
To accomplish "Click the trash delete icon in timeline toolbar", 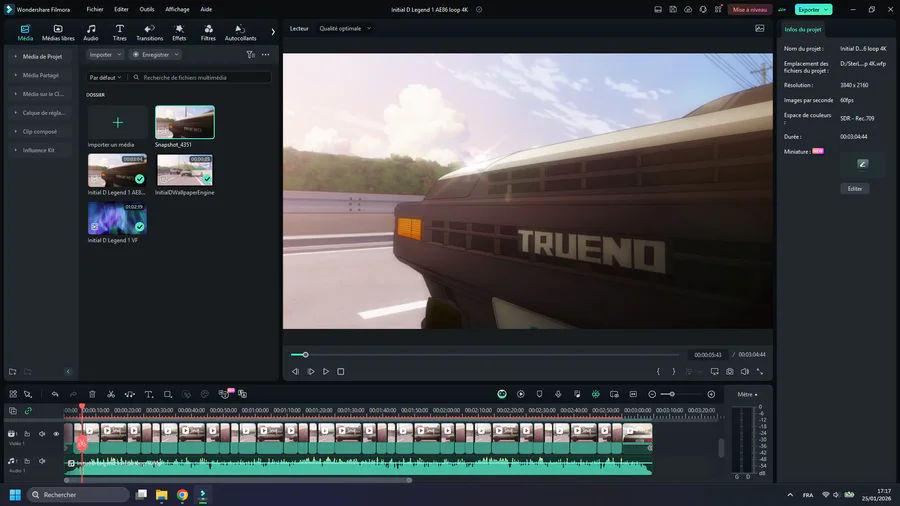I will point(92,394).
